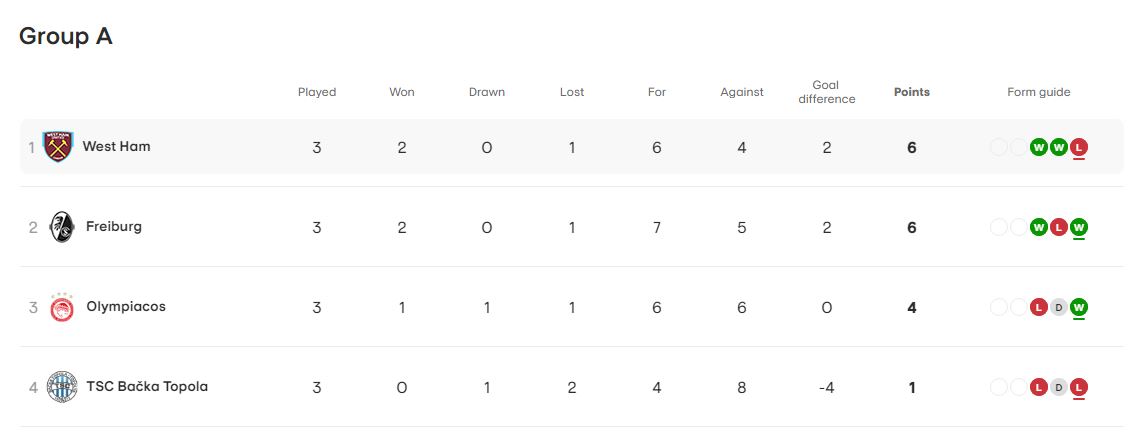
Task: Open the Freiburg team link
Action: click(x=114, y=227)
